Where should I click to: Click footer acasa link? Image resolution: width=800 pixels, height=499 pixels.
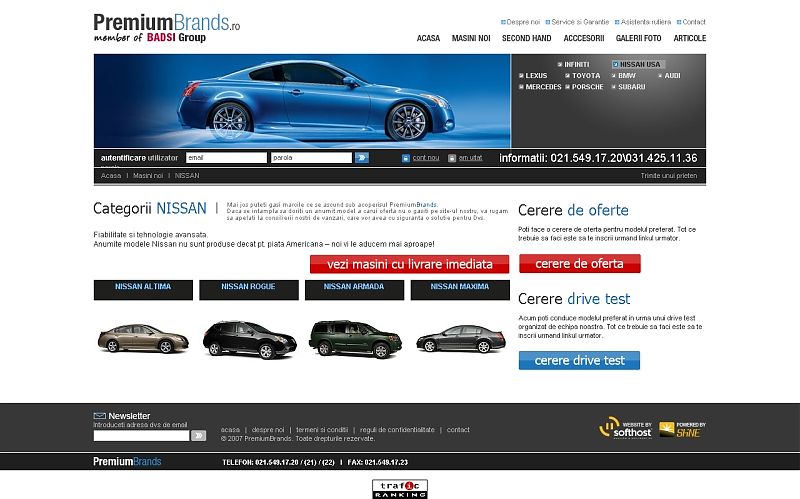pyautogui.click(x=230, y=430)
